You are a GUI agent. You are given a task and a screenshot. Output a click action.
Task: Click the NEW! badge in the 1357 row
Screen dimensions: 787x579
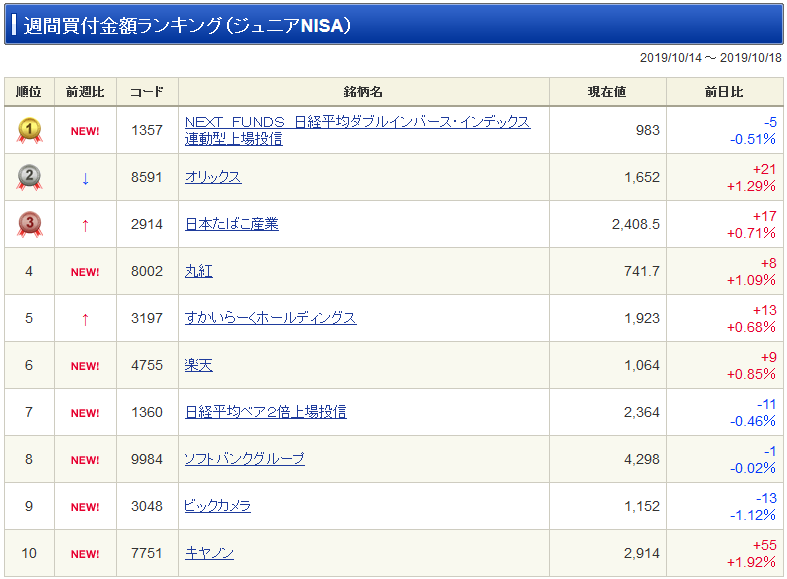85,131
